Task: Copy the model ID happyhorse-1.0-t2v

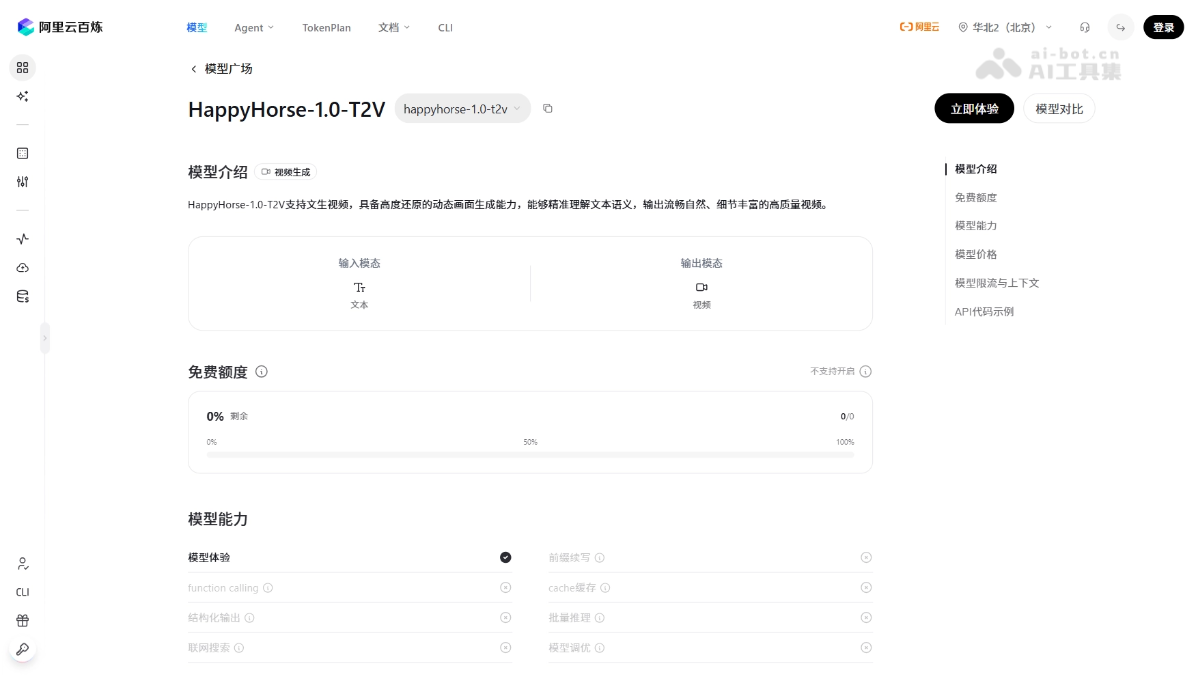Action: point(548,108)
